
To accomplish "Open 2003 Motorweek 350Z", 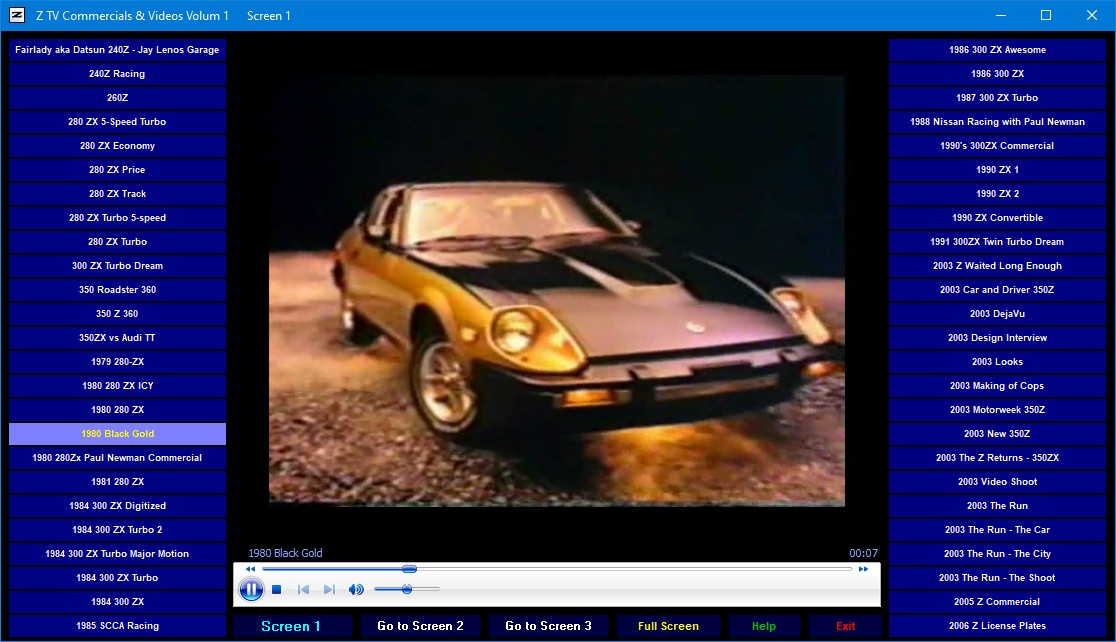I will [997, 410].
